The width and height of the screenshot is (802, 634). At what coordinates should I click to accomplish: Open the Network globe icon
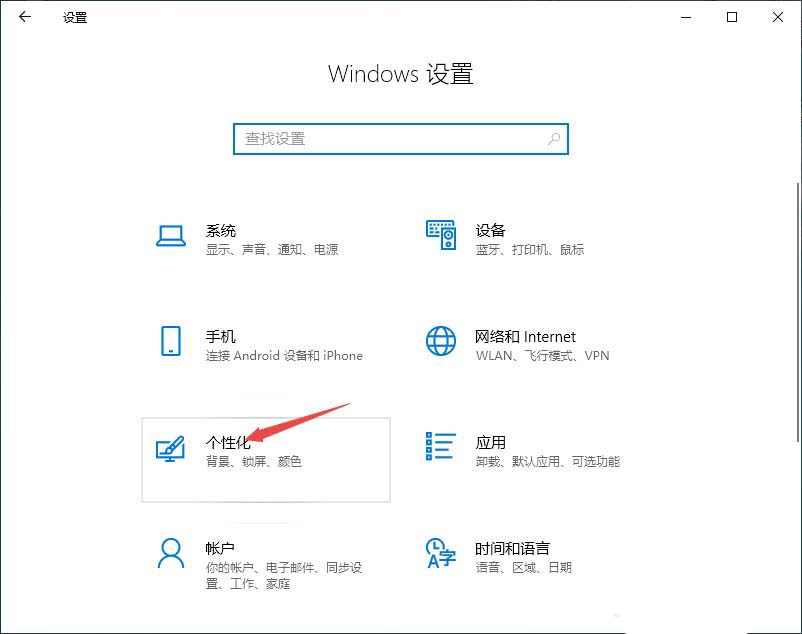coord(441,341)
